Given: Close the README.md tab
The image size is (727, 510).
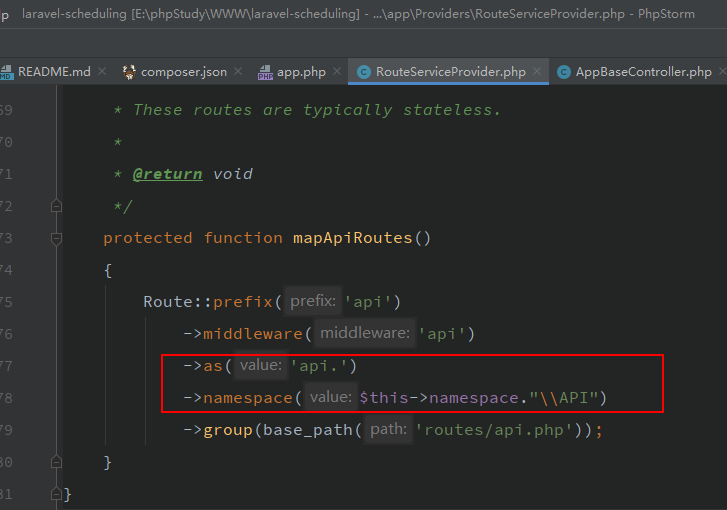Looking at the screenshot, I should click(x=102, y=72).
